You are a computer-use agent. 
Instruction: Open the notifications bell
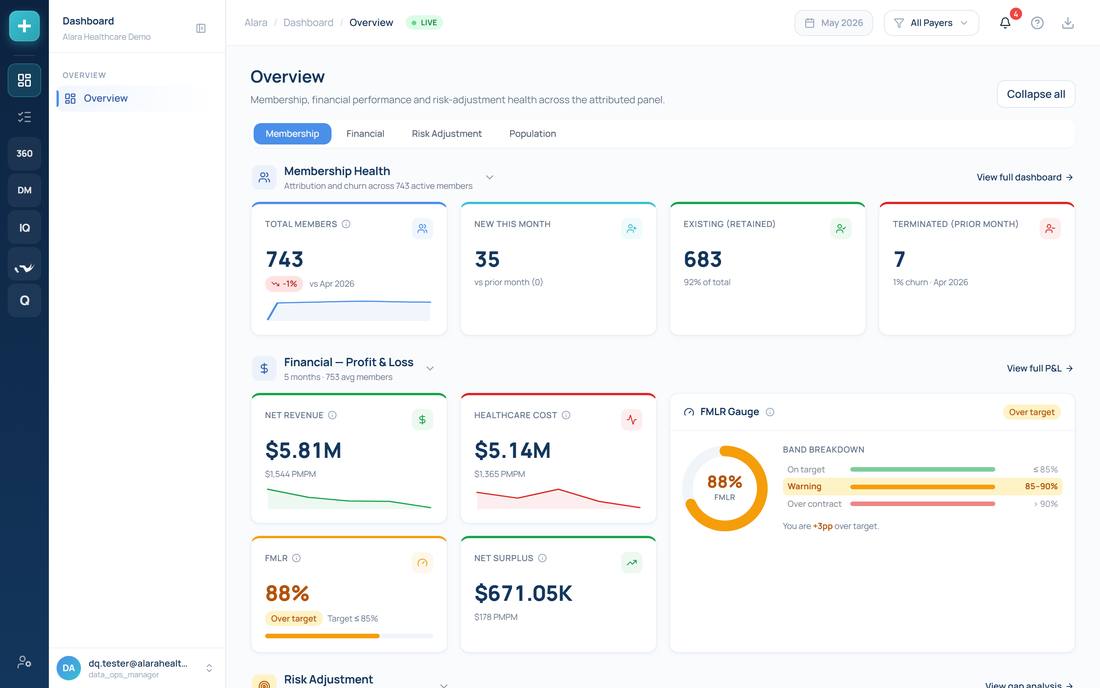[x=1005, y=23]
